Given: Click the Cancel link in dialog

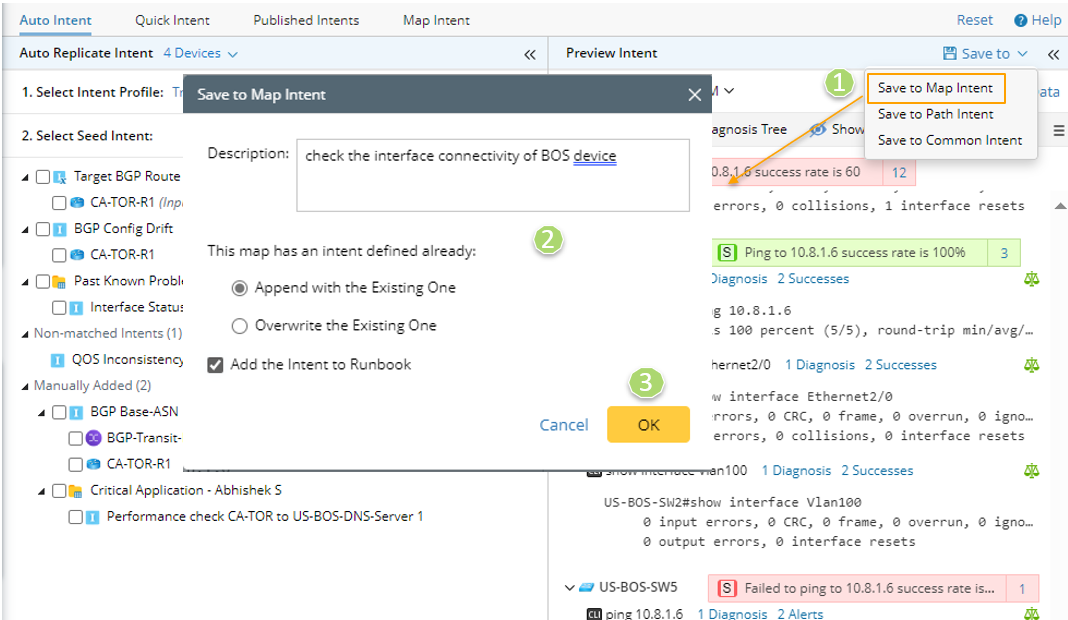Looking at the screenshot, I should 564,425.
